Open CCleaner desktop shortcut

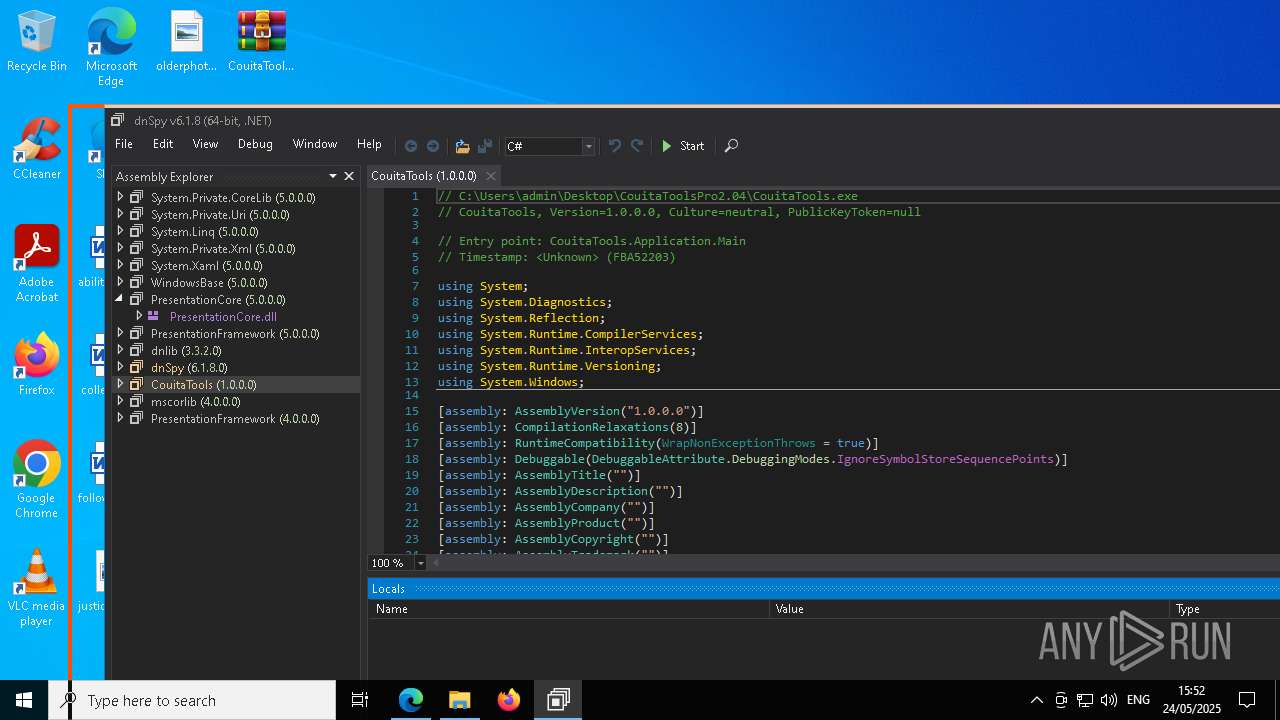click(x=37, y=148)
